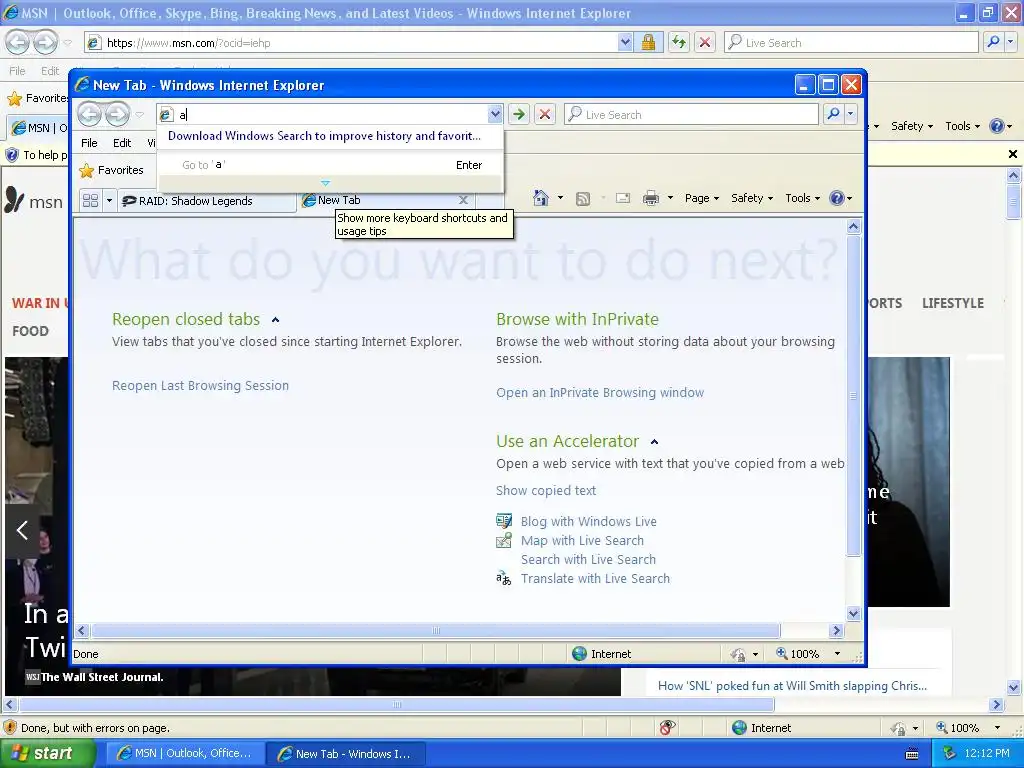Click the previous-slide arrow on MSN carousel
Image resolution: width=1024 pixels, height=768 pixels.
tap(22, 530)
